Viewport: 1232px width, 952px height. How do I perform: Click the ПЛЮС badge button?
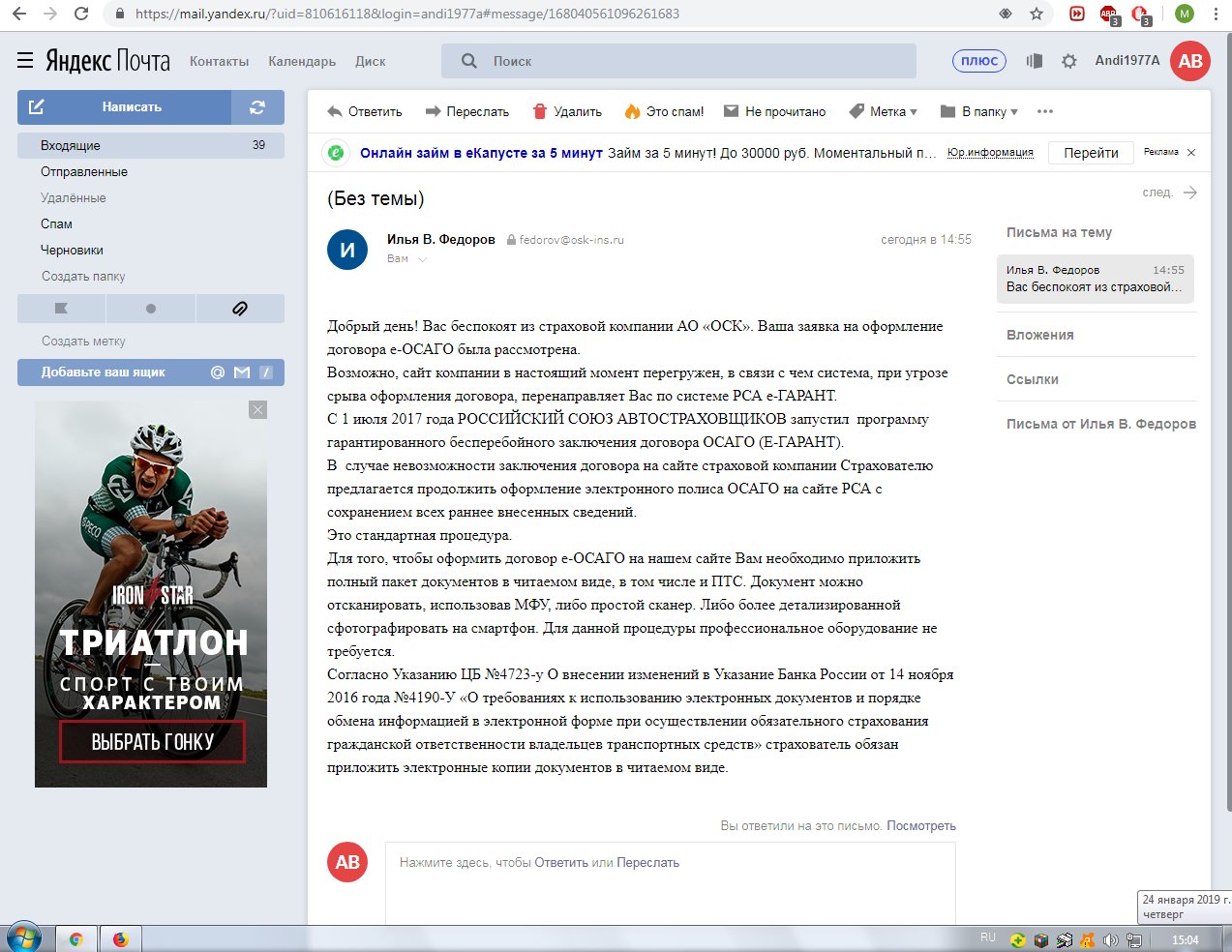979,61
